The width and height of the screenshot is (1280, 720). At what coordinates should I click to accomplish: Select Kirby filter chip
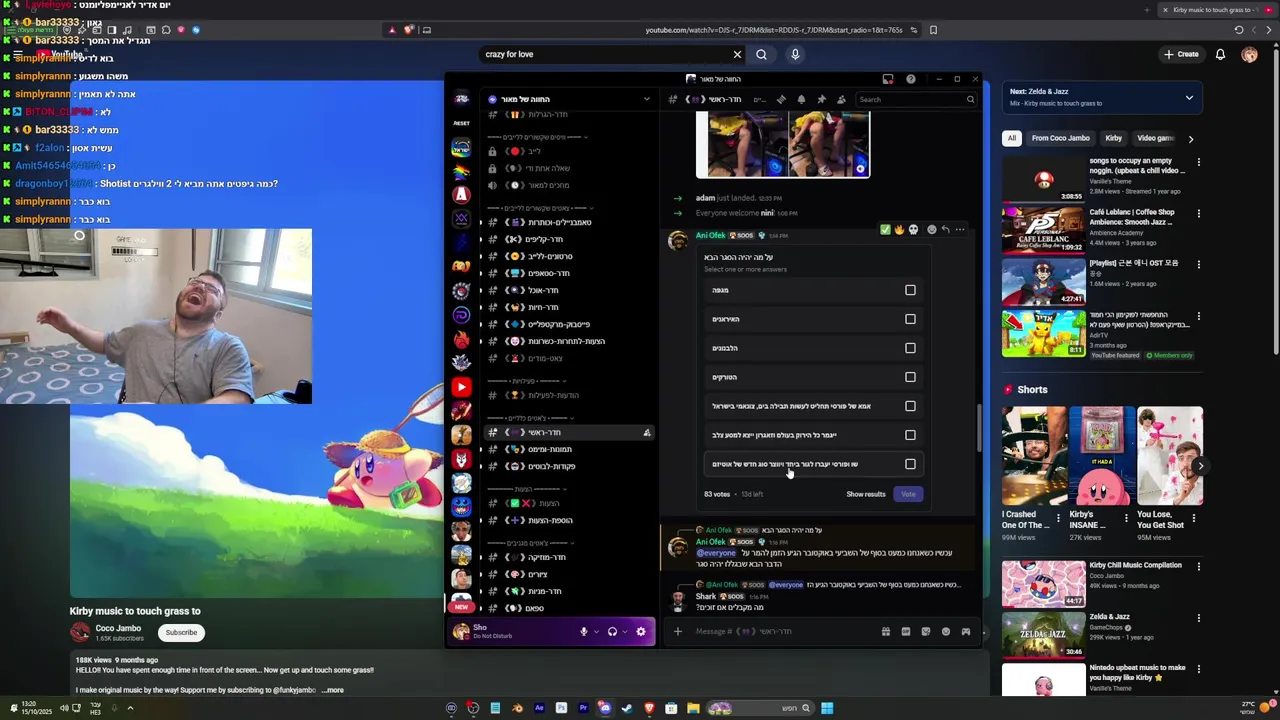pyautogui.click(x=1113, y=138)
